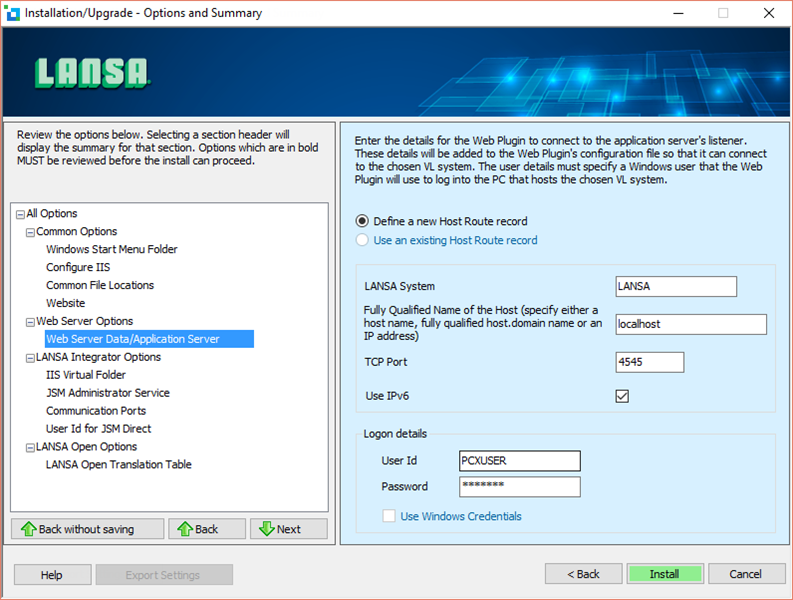
Task: Click the TCP Port field
Action: (x=650, y=362)
